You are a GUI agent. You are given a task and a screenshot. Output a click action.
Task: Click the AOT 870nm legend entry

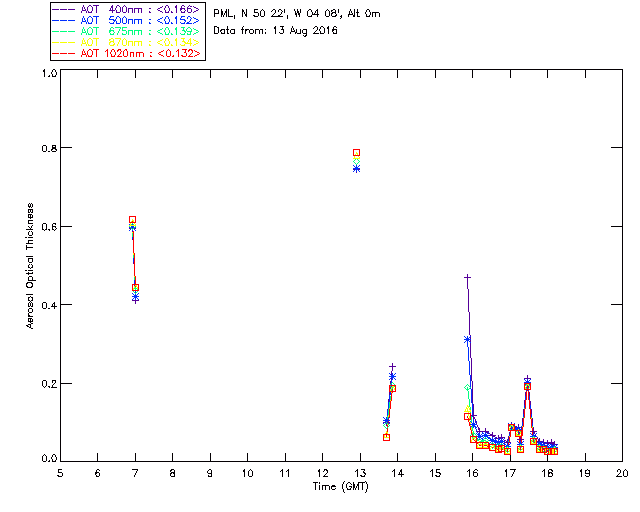127,42
